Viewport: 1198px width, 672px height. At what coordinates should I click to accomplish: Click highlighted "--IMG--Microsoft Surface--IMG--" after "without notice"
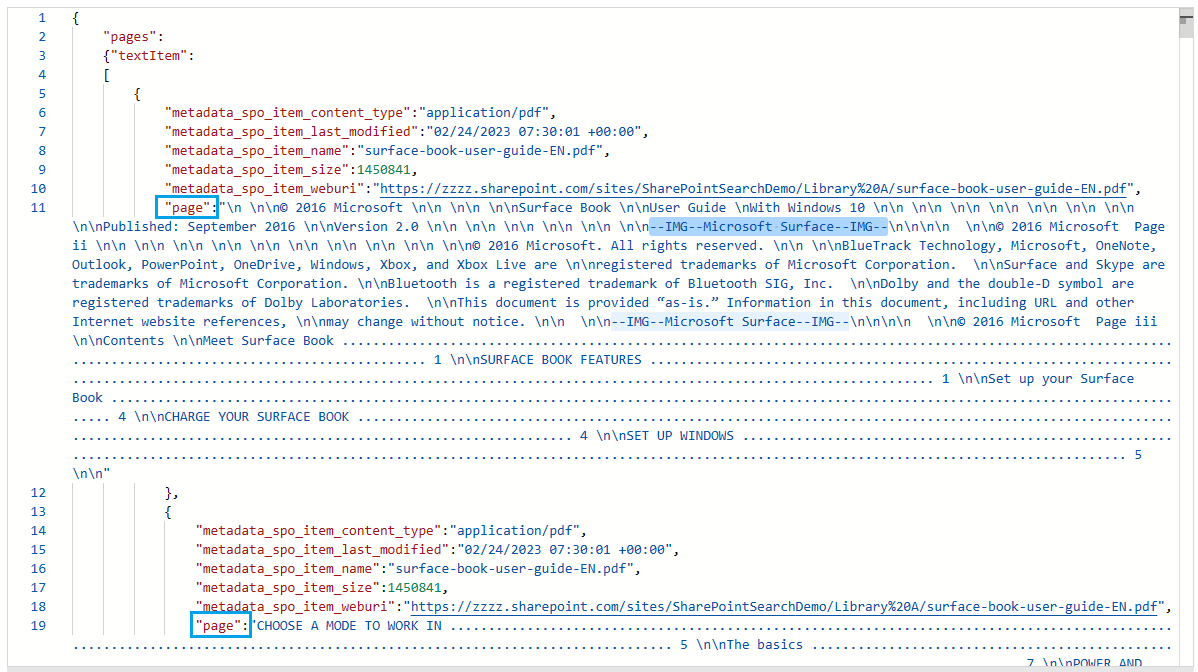click(x=730, y=321)
